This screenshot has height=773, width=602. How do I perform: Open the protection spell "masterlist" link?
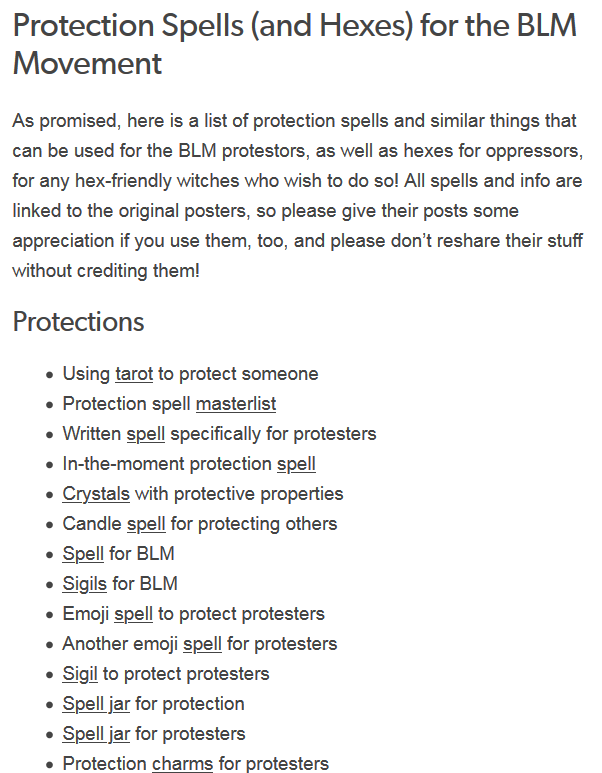point(236,404)
